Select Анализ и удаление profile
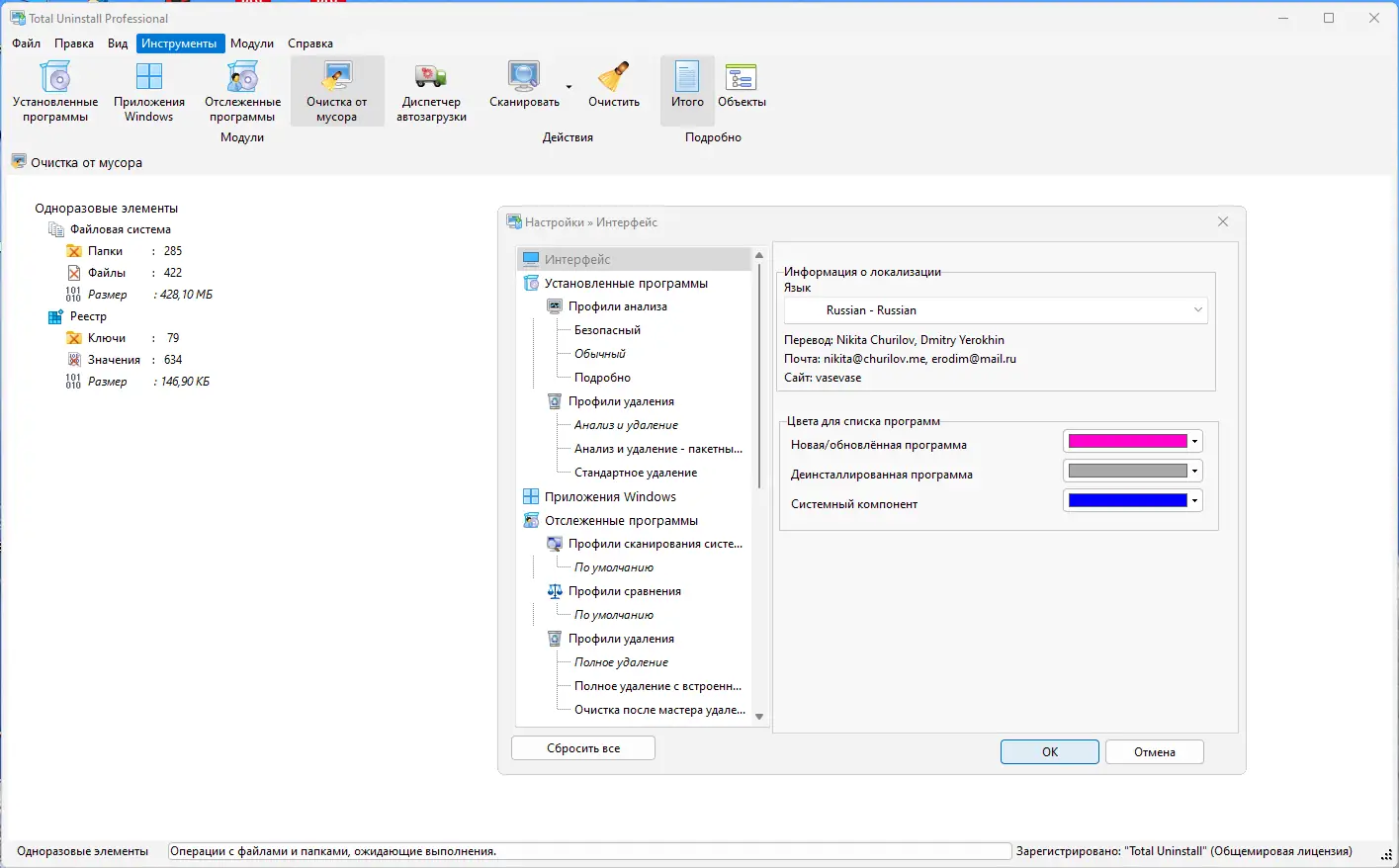 [x=627, y=425]
